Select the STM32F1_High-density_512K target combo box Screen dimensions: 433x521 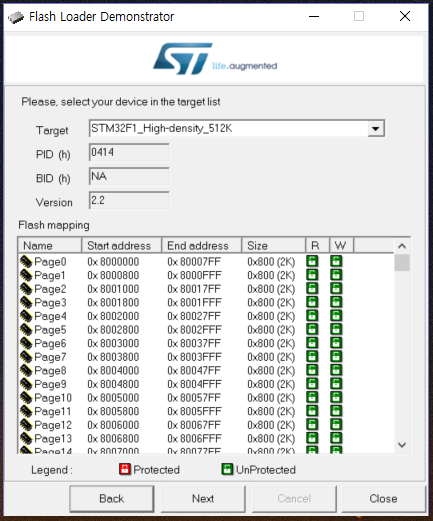click(x=237, y=129)
